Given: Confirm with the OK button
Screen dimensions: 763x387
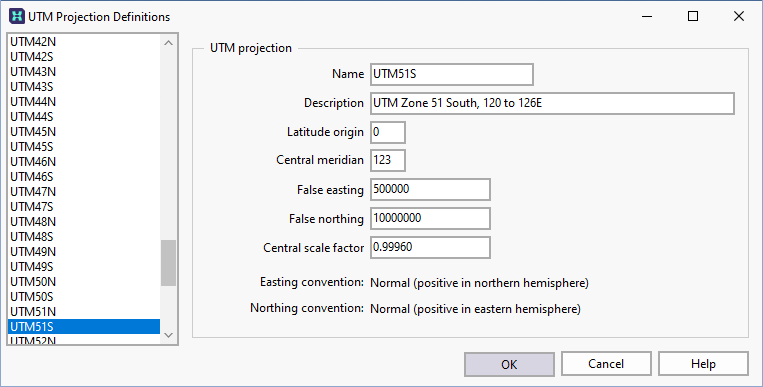Looking at the screenshot, I should coord(509,364).
